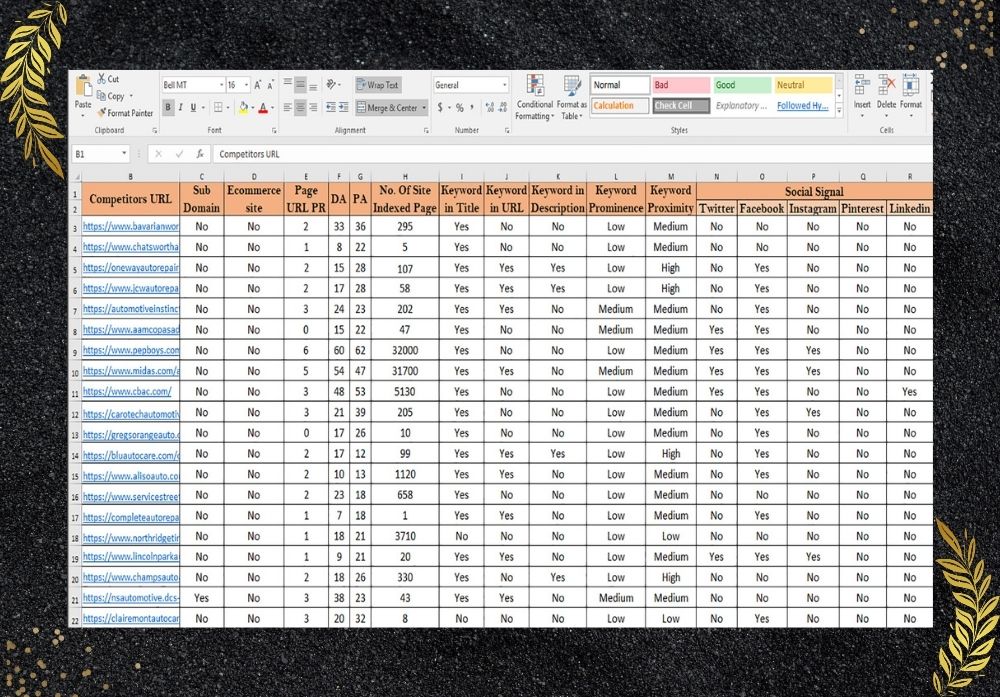Open the Font Color dropdown arrow

click(x=272, y=109)
